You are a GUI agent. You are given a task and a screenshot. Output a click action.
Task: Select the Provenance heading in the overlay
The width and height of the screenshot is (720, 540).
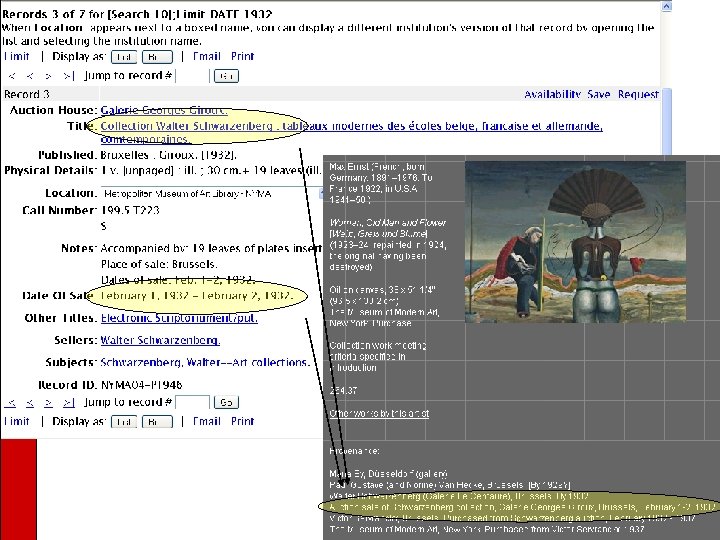(354, 451)
